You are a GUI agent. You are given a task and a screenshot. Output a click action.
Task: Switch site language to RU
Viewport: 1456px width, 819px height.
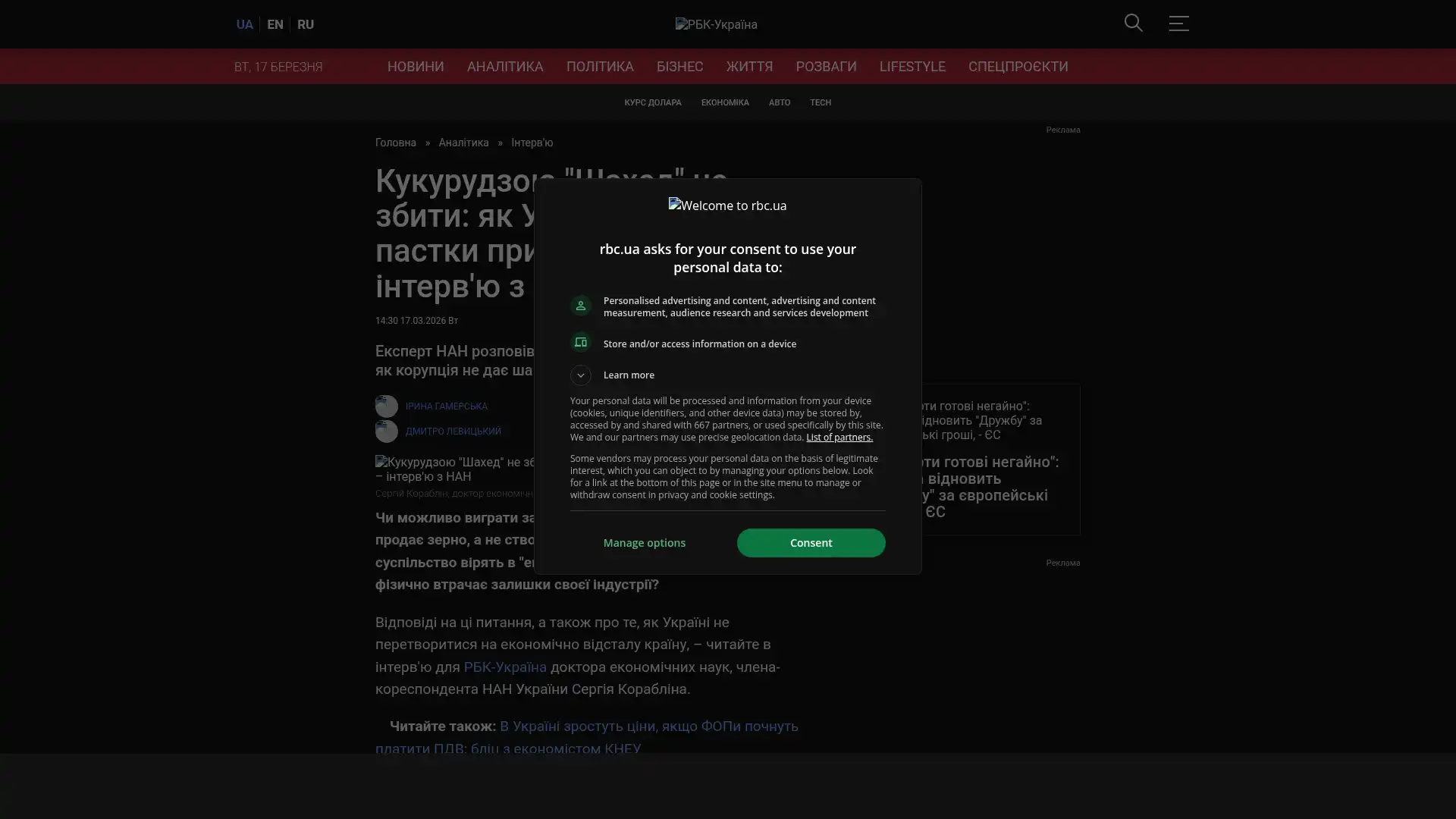click(x=306, y=24)
